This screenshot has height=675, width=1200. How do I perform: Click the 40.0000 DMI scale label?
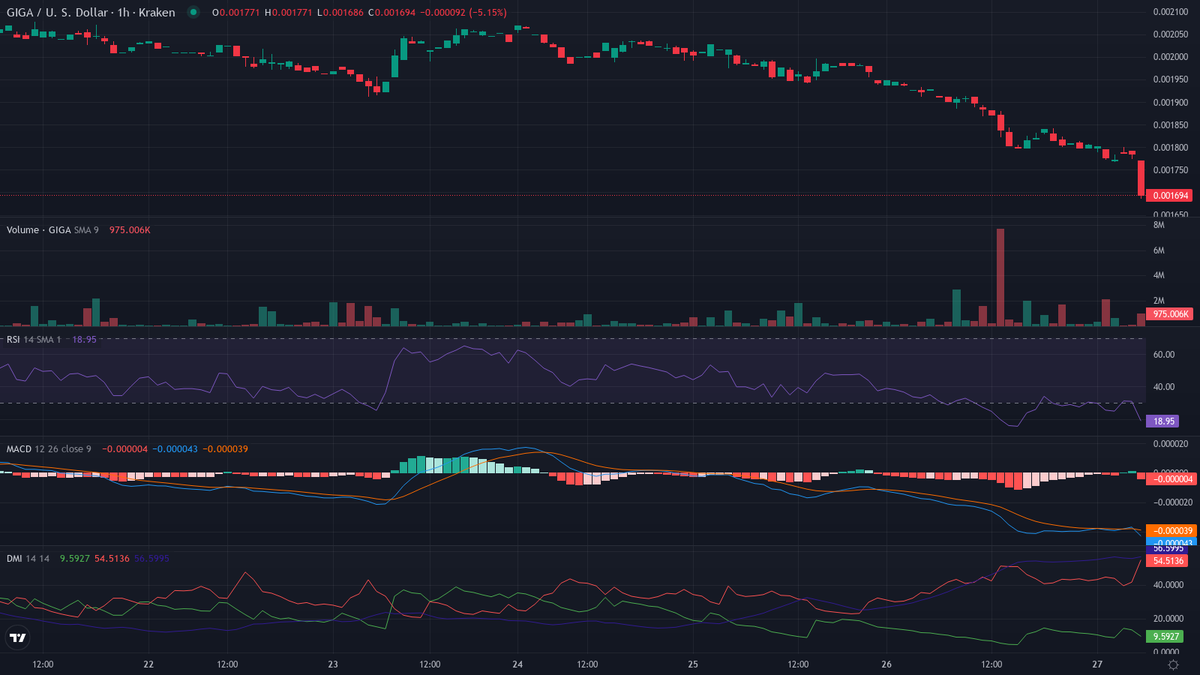[1167, 586]
